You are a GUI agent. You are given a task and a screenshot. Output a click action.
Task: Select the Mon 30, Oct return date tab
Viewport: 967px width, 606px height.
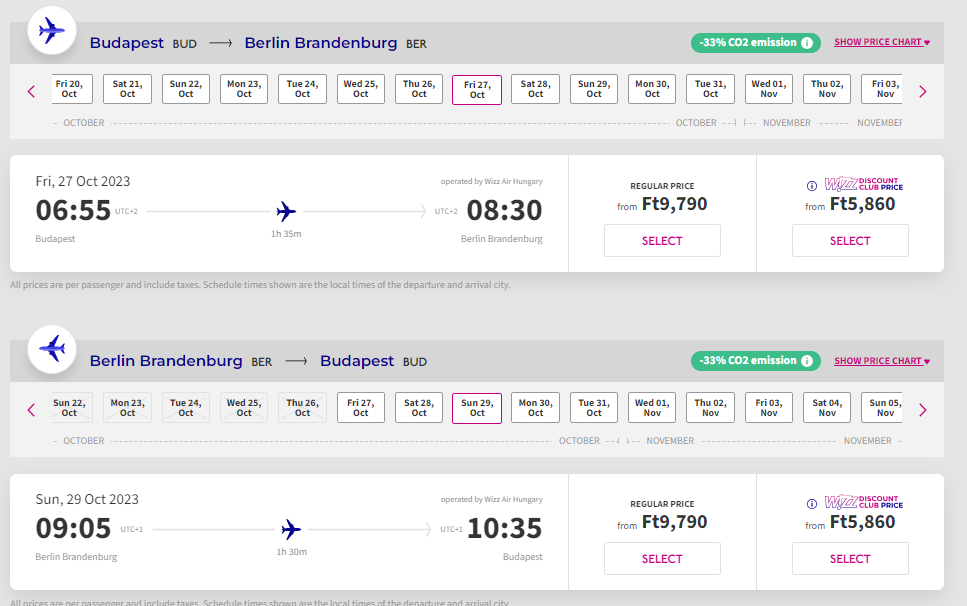[535, 407]
